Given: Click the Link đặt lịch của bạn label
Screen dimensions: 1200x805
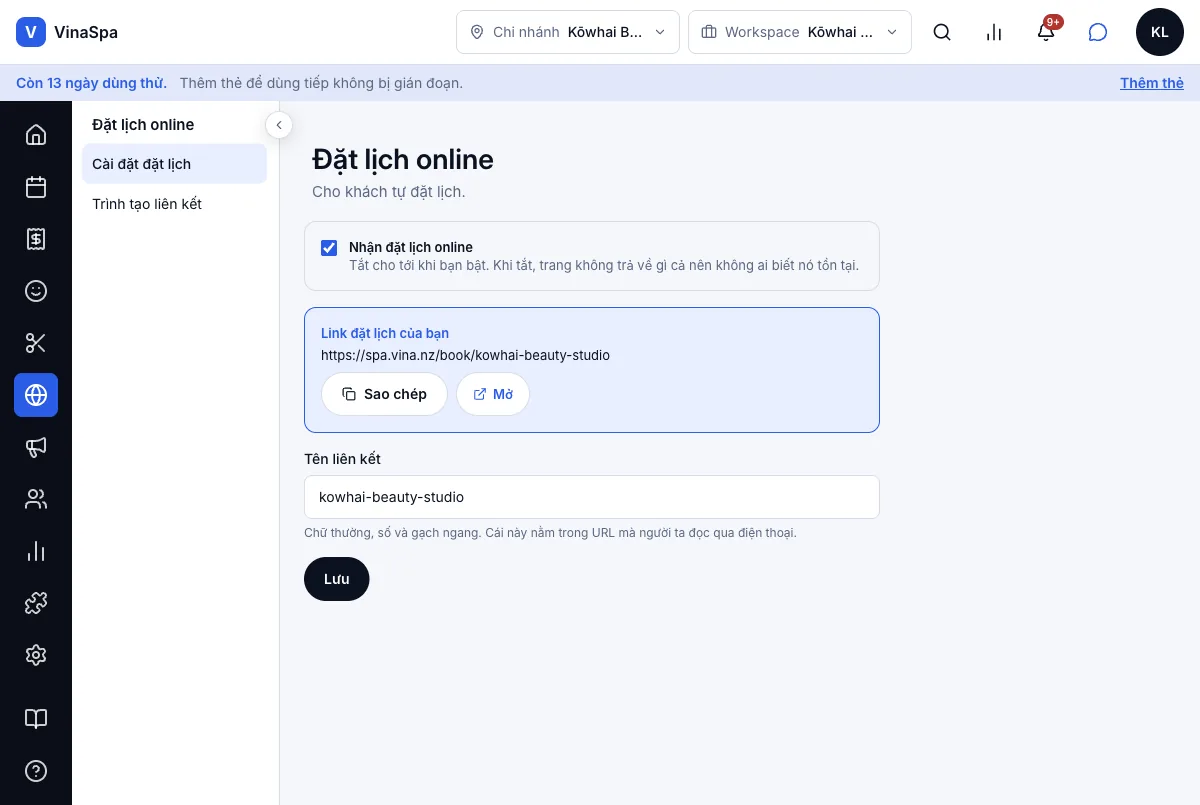Looking at the screenshot, I should (385, 333).
